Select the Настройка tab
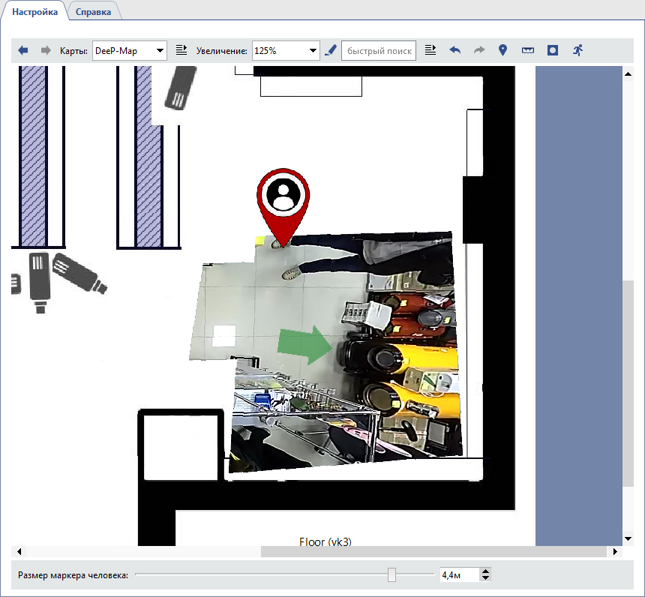 pos(34,11)
